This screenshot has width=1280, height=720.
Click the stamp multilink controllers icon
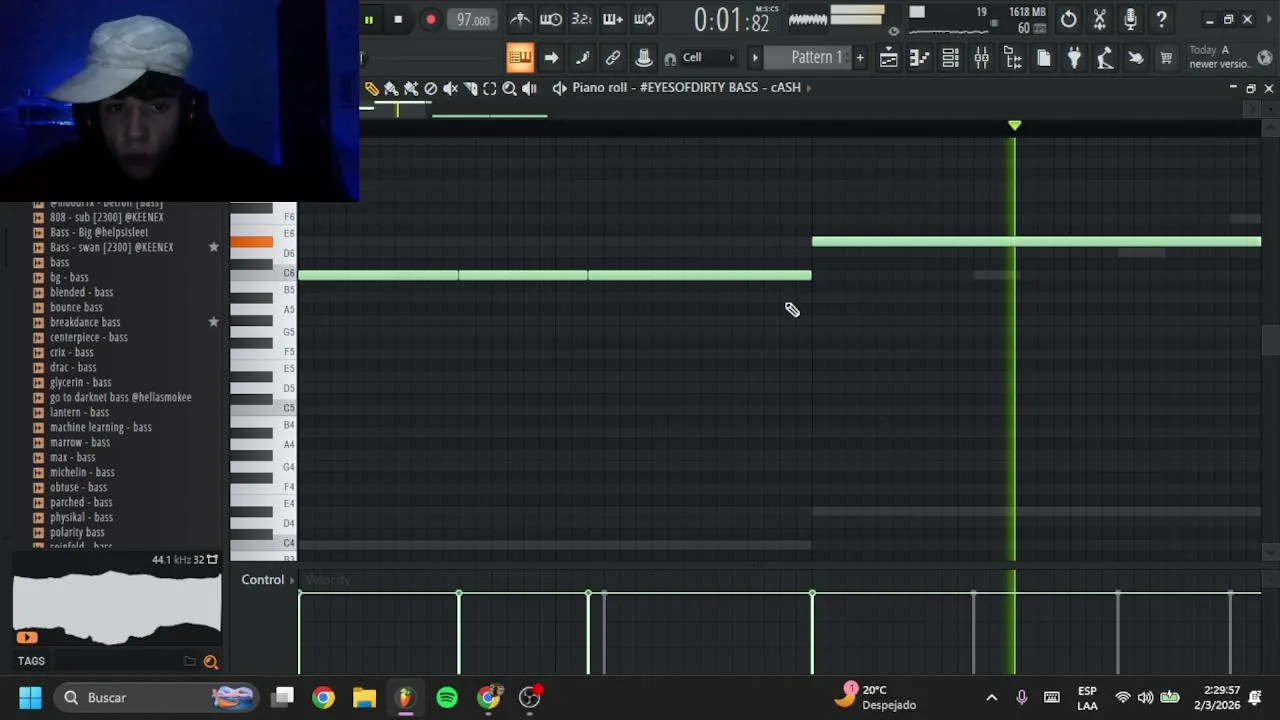click(x=644, y=58)
